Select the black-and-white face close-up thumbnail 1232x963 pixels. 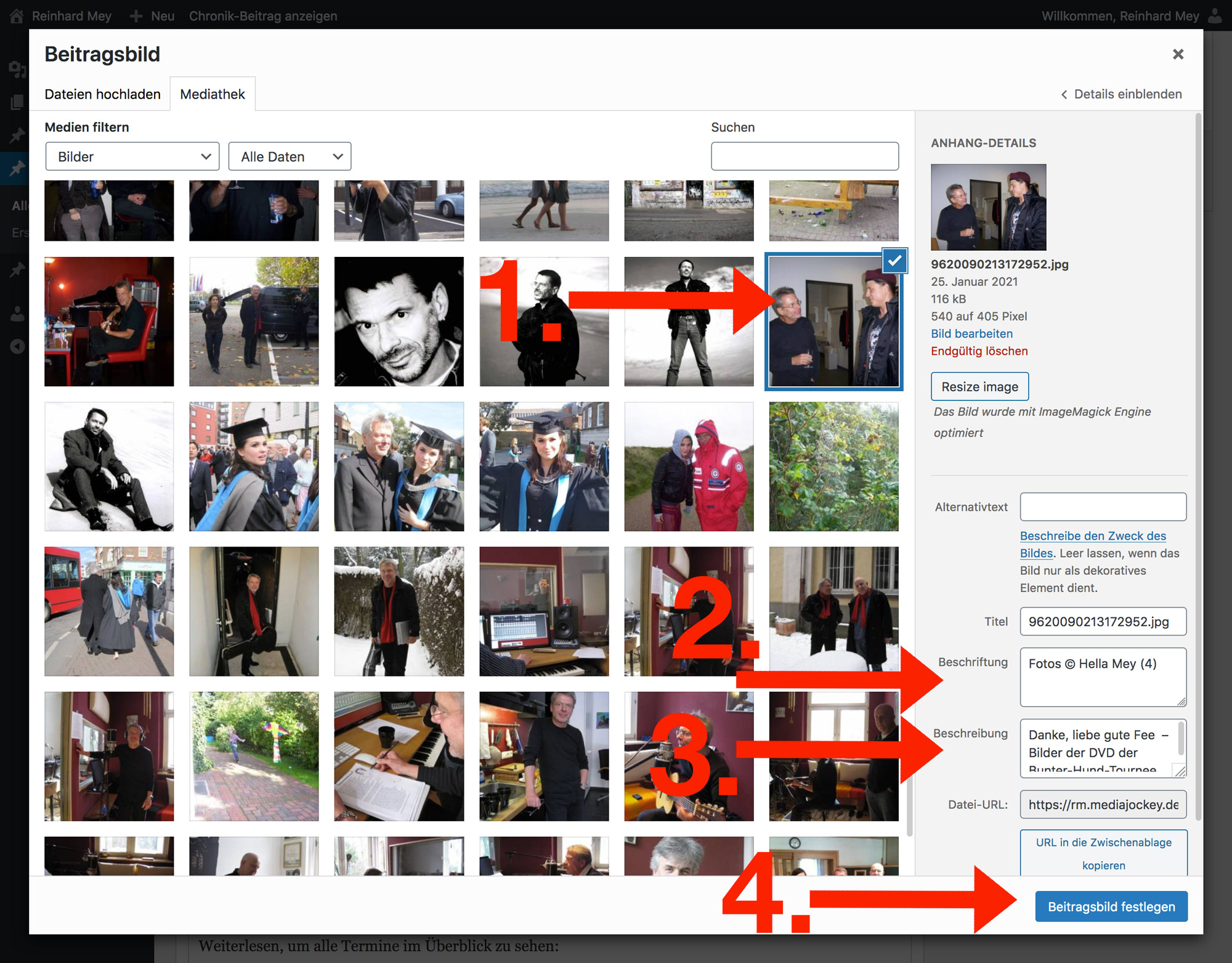[x=399, y=322]
